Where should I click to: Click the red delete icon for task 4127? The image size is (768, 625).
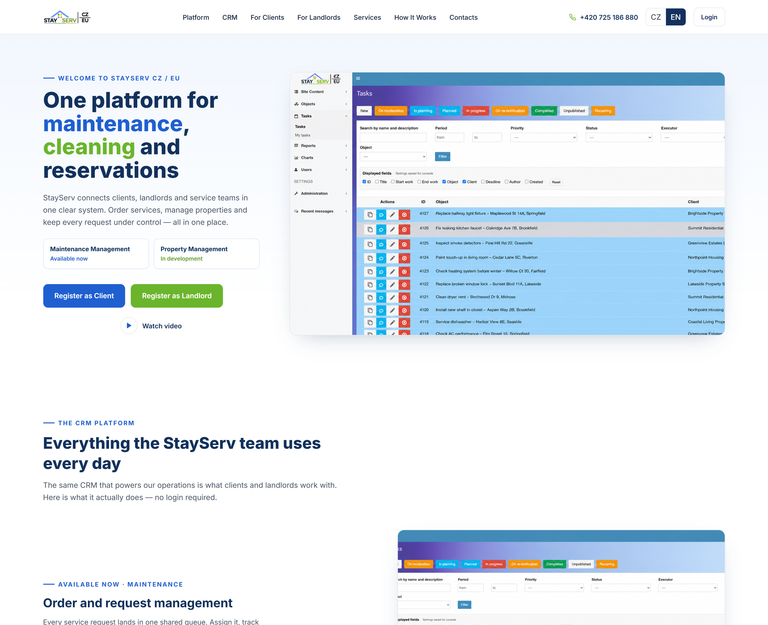[404, 215]
